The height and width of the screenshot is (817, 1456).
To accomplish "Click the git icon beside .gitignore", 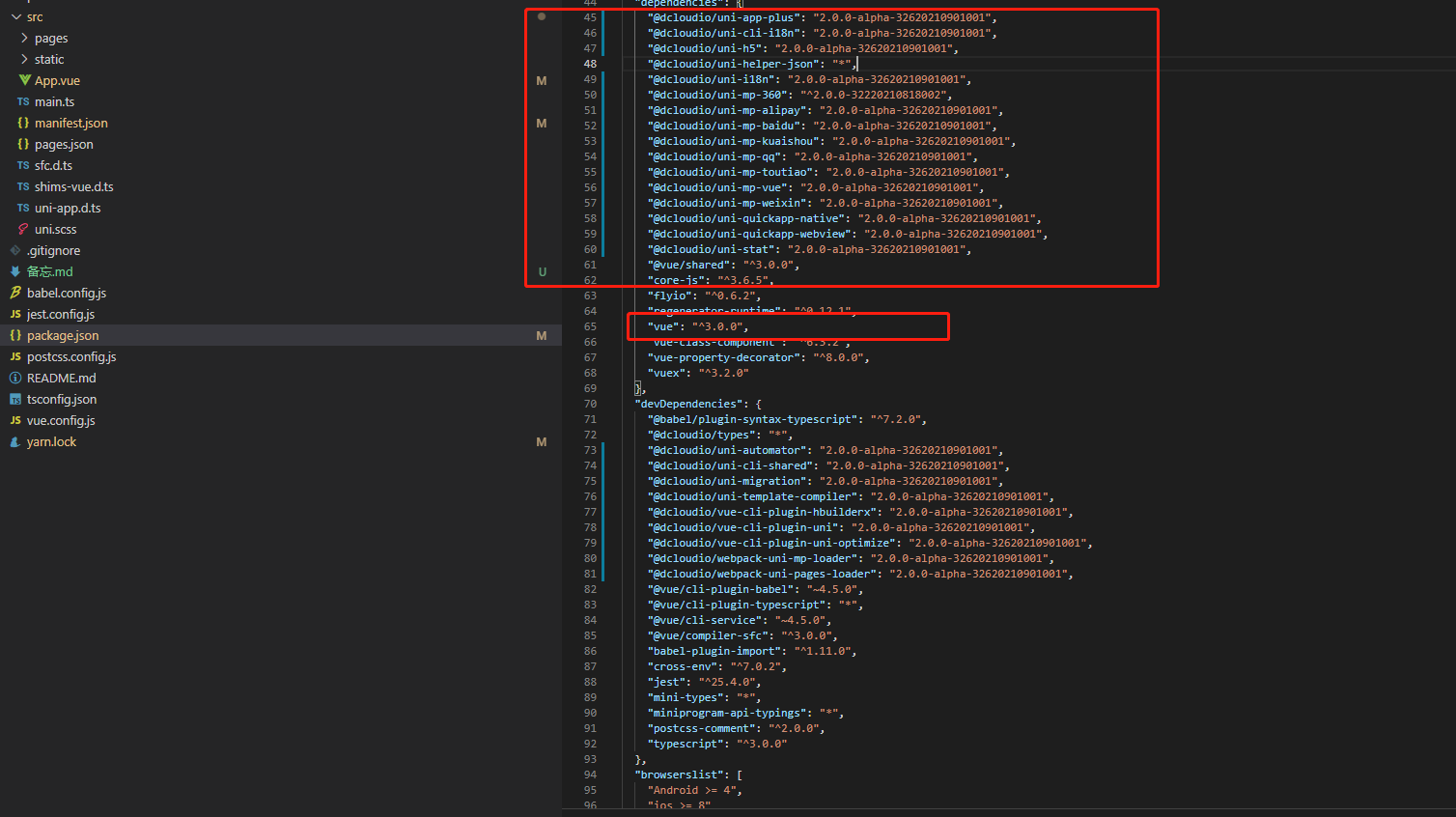I will (15, 250).
